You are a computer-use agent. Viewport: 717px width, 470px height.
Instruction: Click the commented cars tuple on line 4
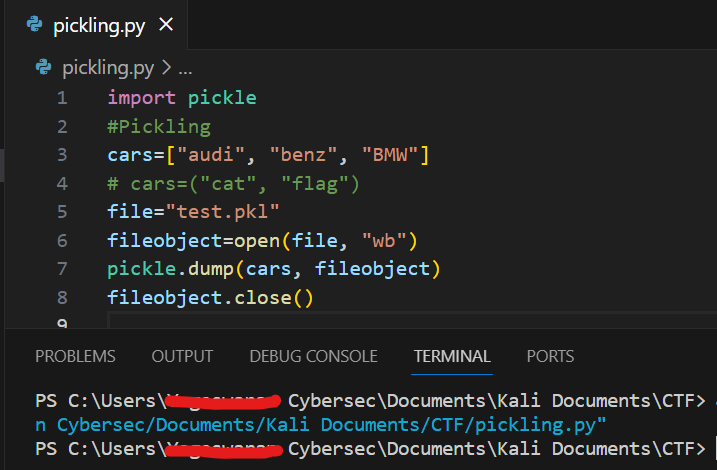click(234, 184)
